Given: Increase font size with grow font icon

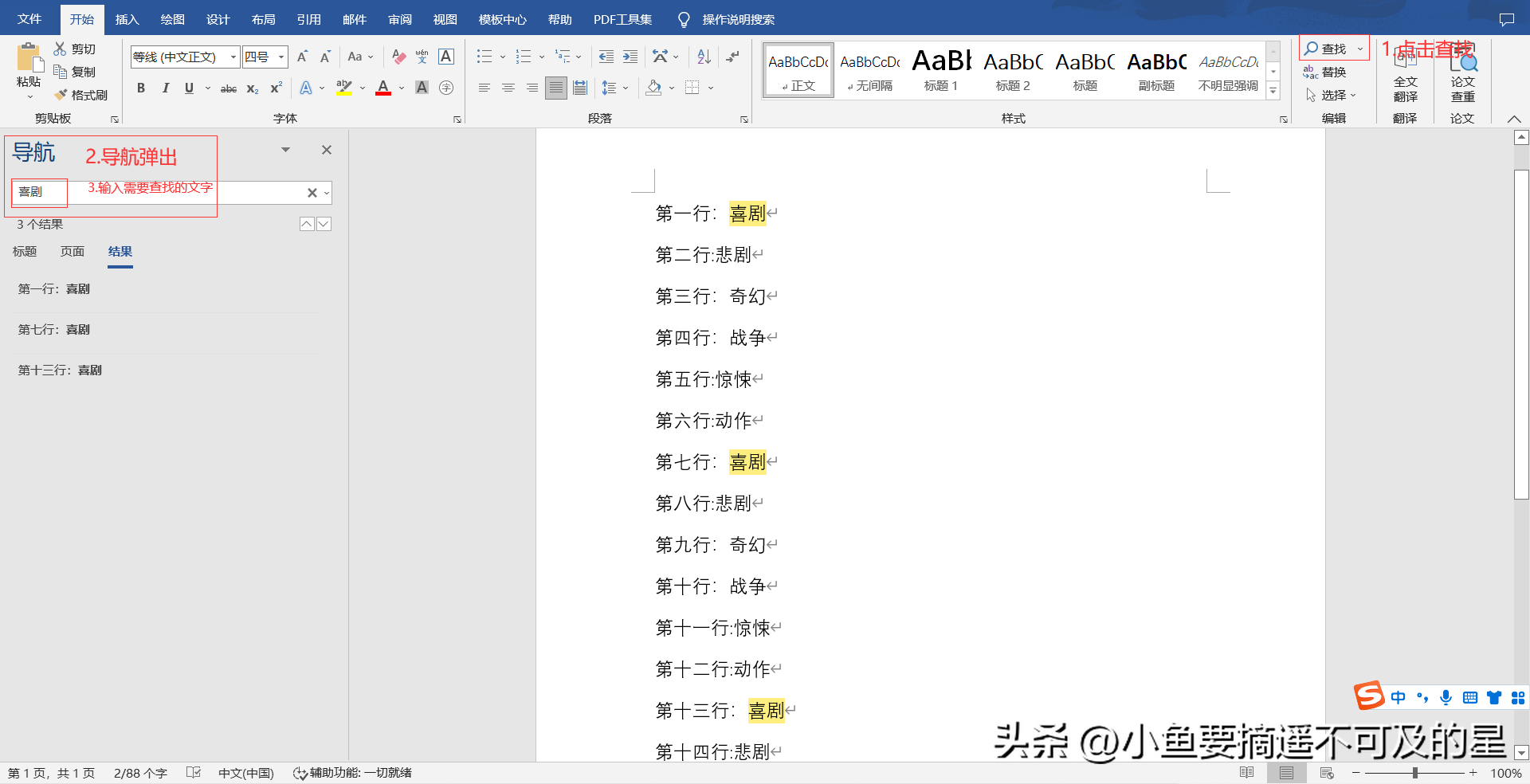Looking at the screenshot, I should [x=302, y=57].
